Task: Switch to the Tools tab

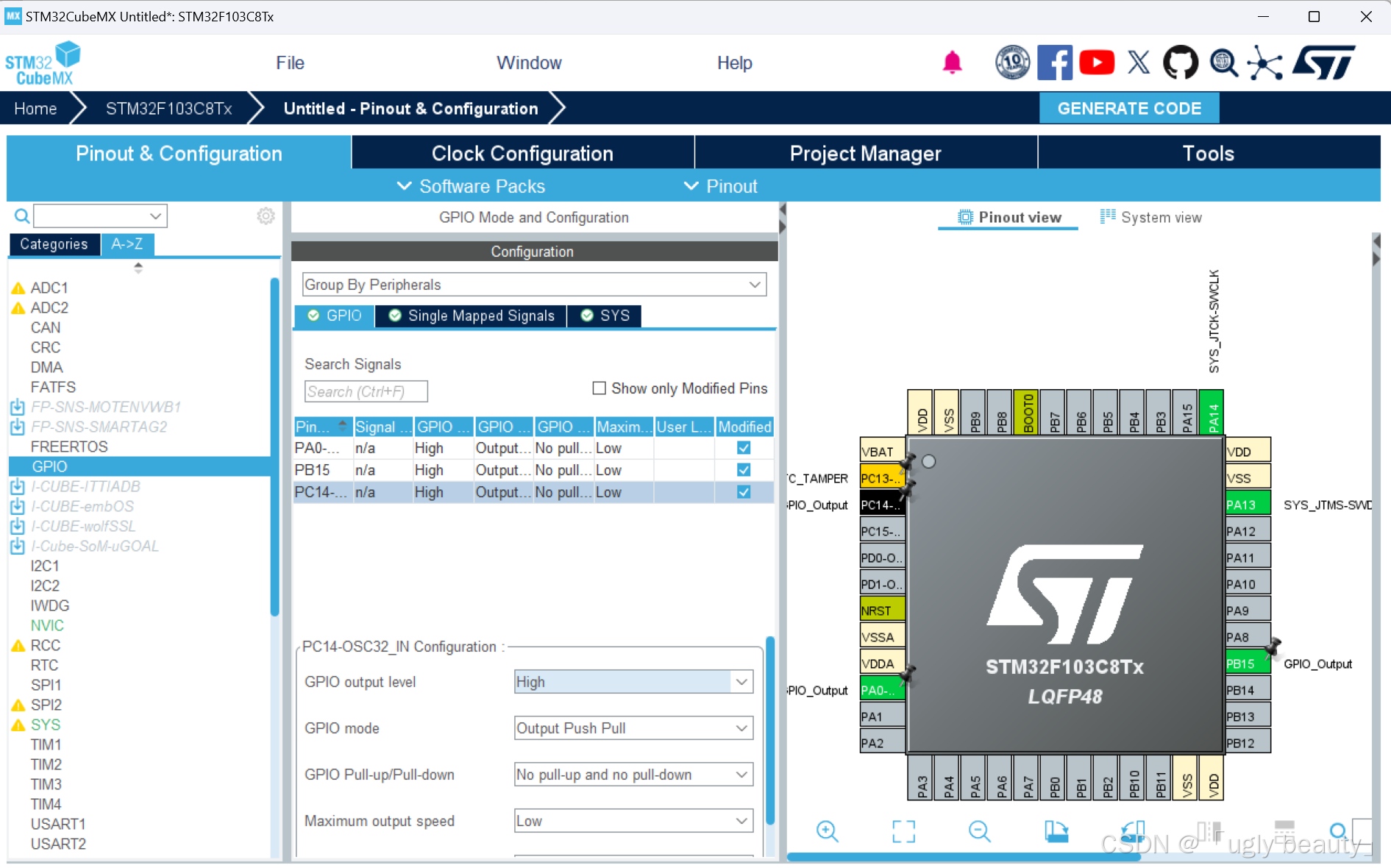Action: [1209, 153]
